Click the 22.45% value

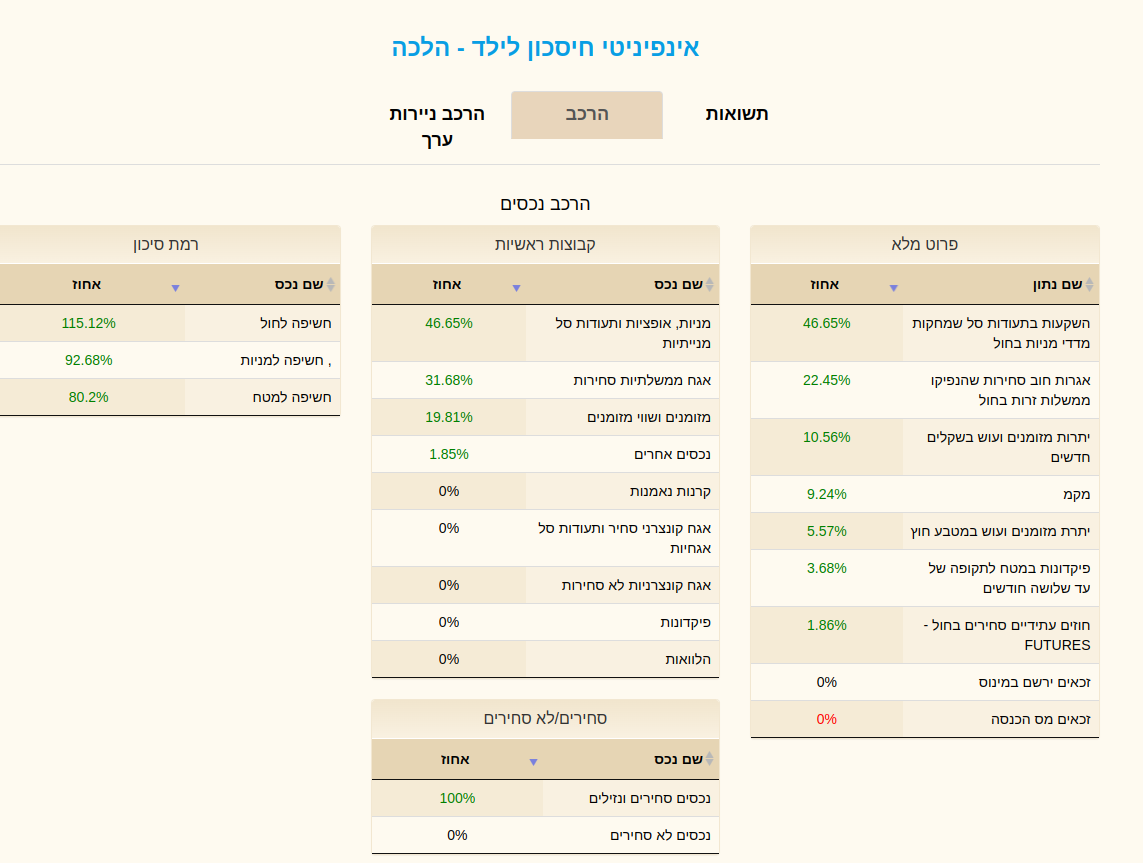pyautogui.click(x=827, y=380)
